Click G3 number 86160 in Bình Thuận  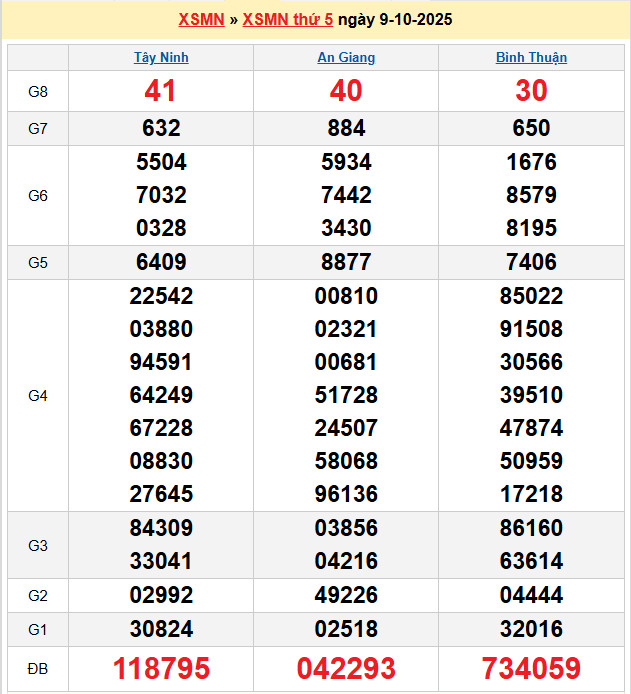coord(531,528)
